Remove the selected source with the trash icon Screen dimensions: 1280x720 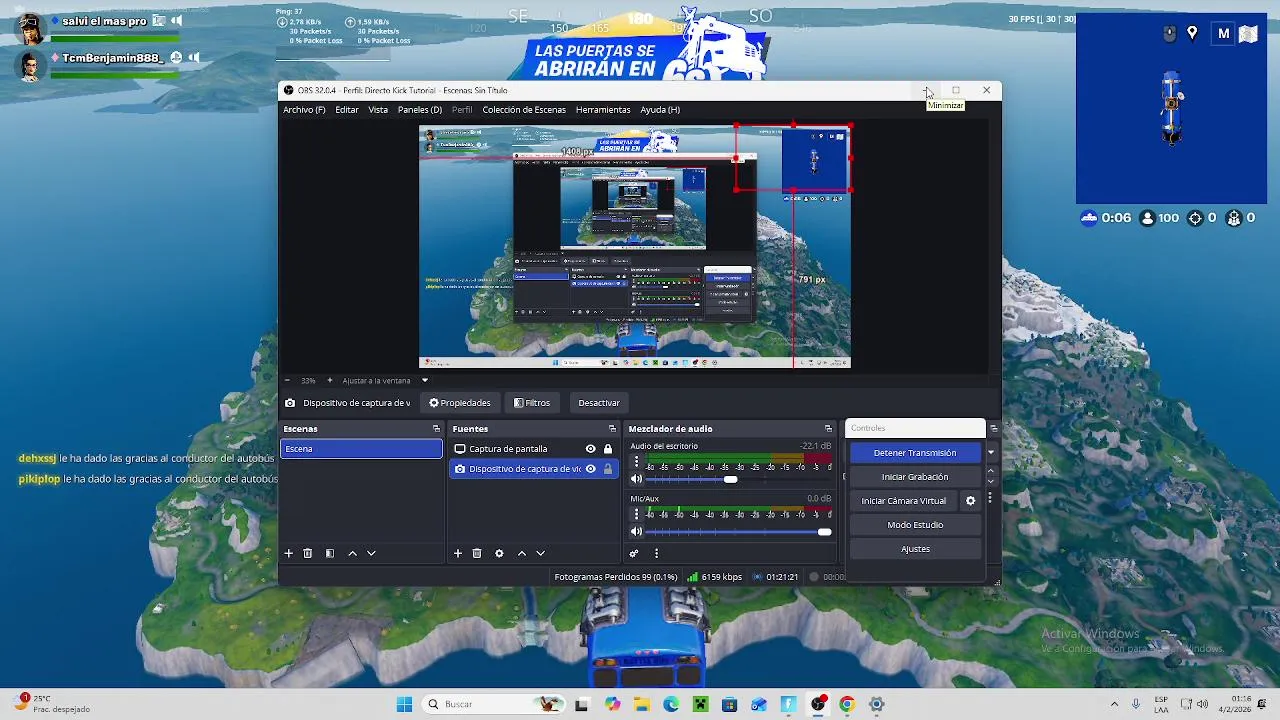pos(477,553)
